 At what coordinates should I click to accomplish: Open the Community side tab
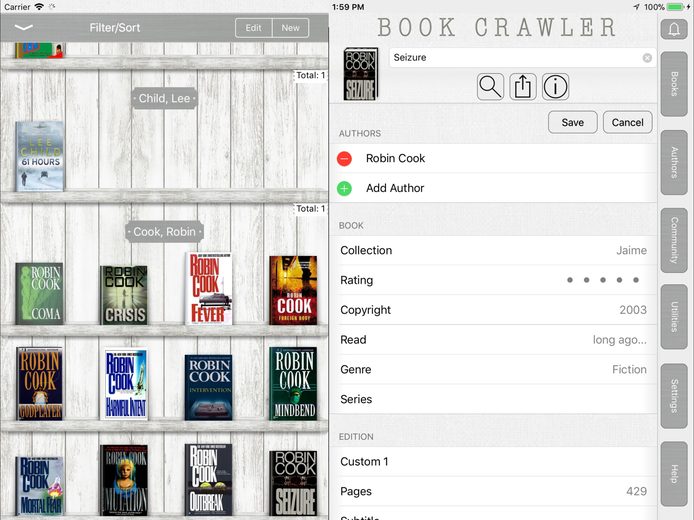tap(674, 240)
